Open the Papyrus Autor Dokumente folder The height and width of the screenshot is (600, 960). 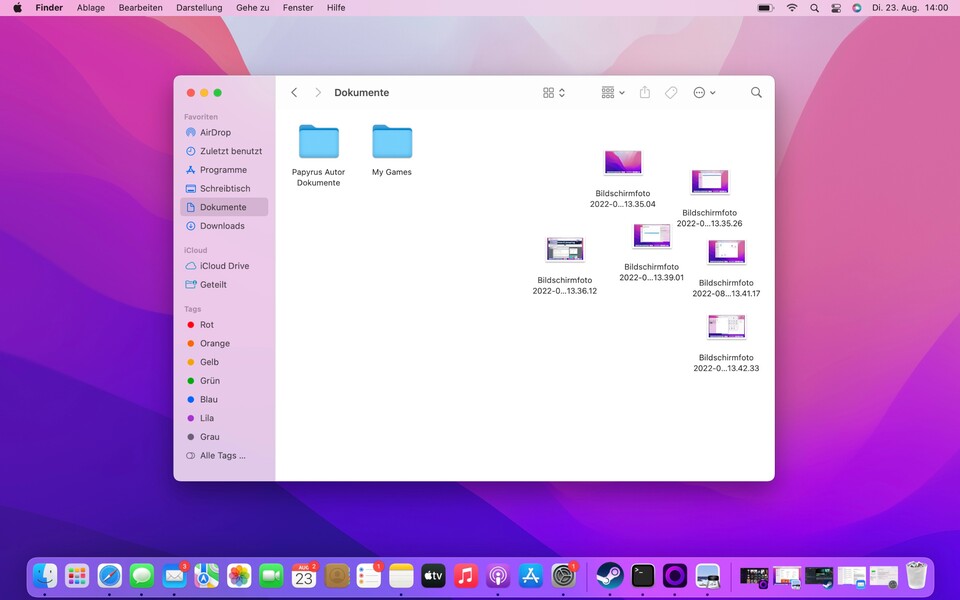[319, 142]
